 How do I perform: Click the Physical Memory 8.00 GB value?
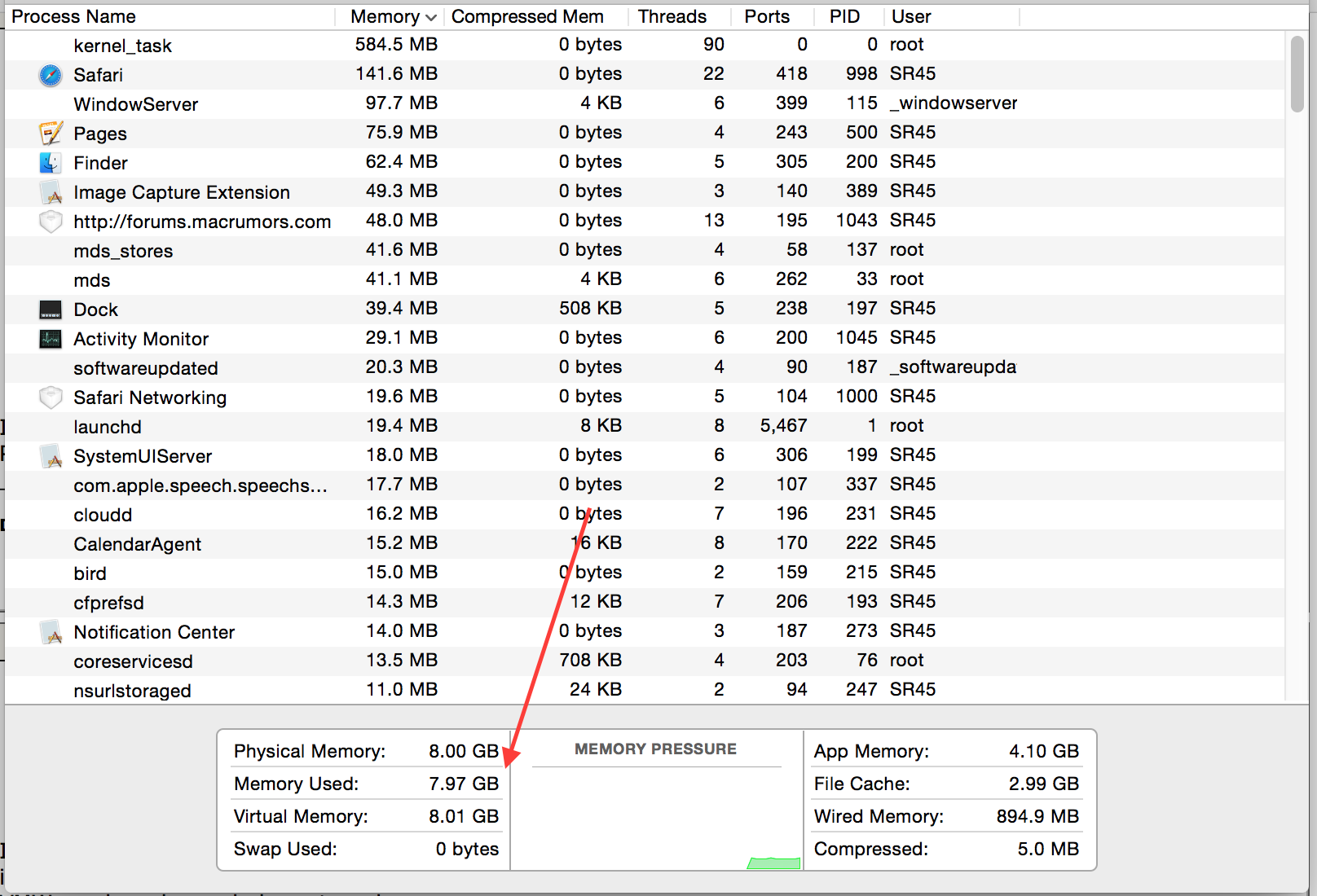[464, 751]
